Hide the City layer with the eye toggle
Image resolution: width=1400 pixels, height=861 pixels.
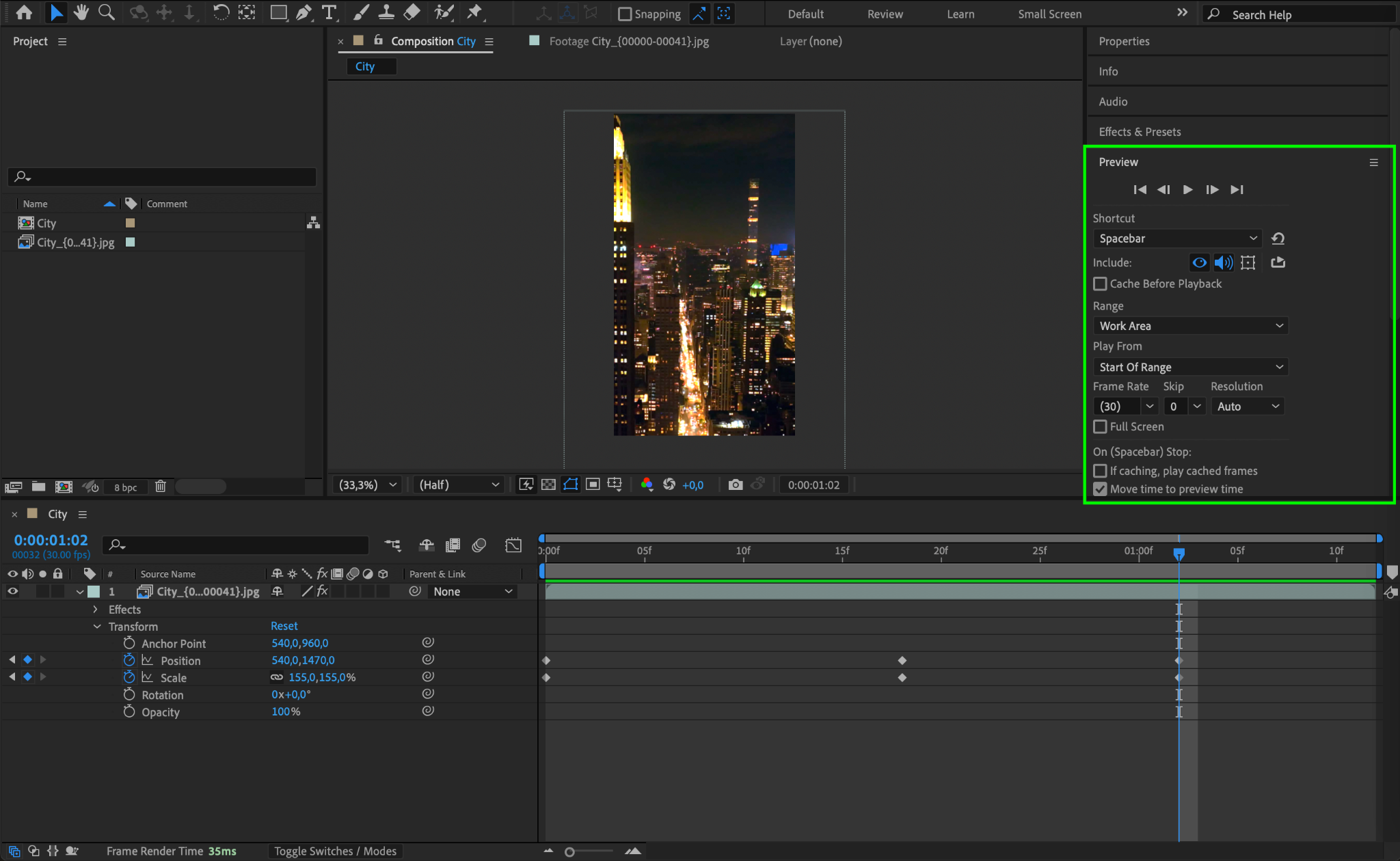tap(12, 592)
